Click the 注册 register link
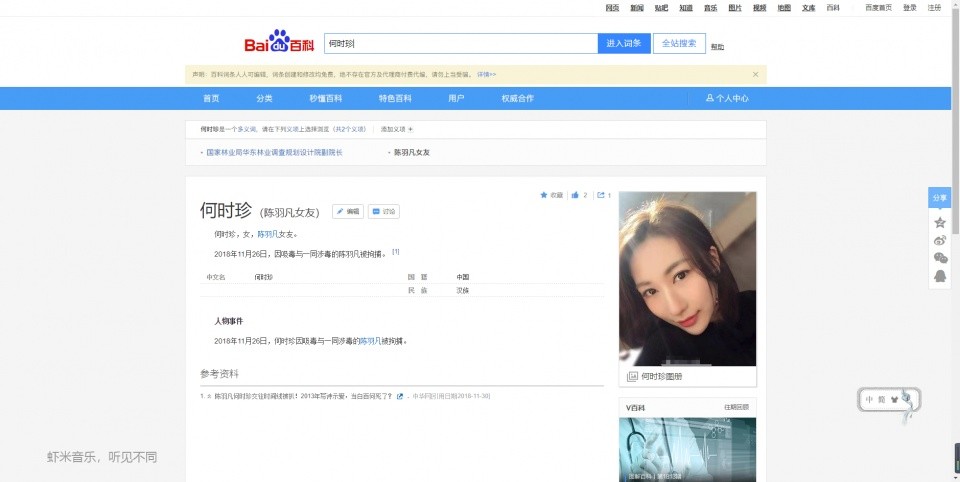 934,8
